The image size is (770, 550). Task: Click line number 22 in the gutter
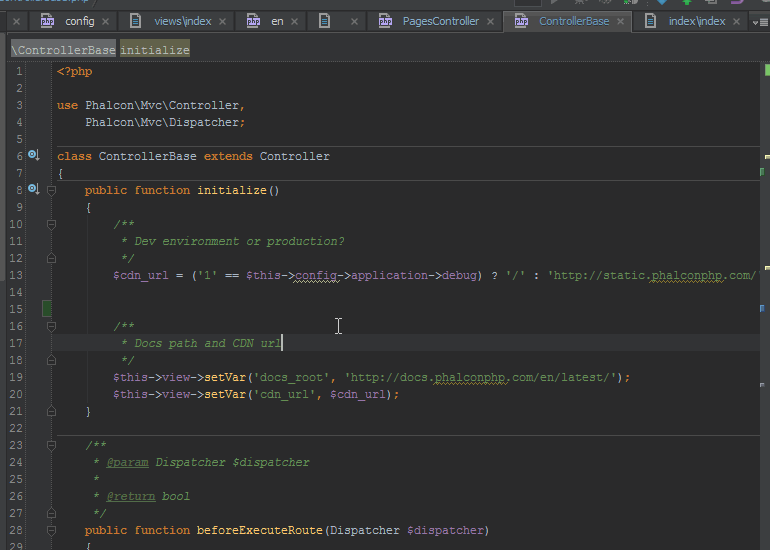[x=16, y=428]
